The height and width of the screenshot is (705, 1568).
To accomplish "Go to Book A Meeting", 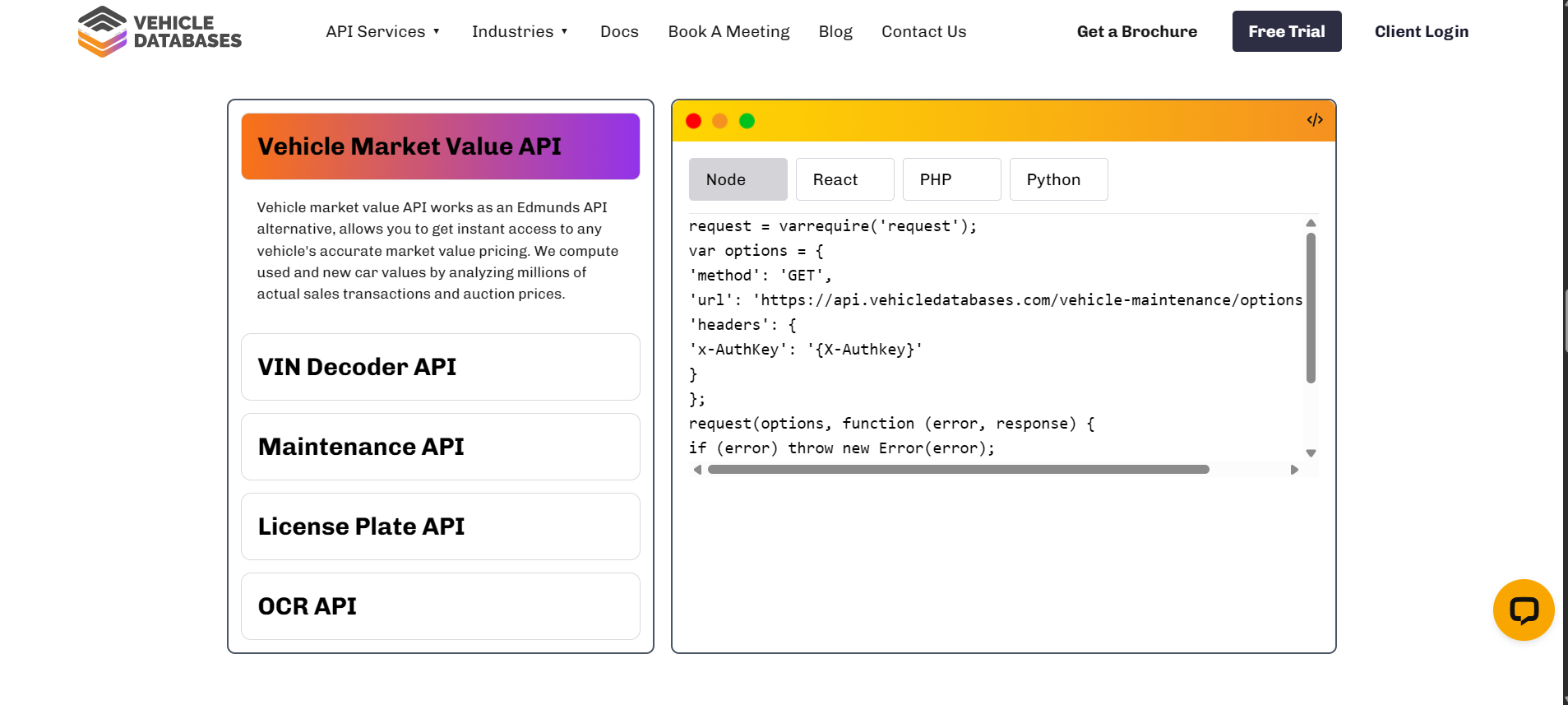I will (728, 31).
